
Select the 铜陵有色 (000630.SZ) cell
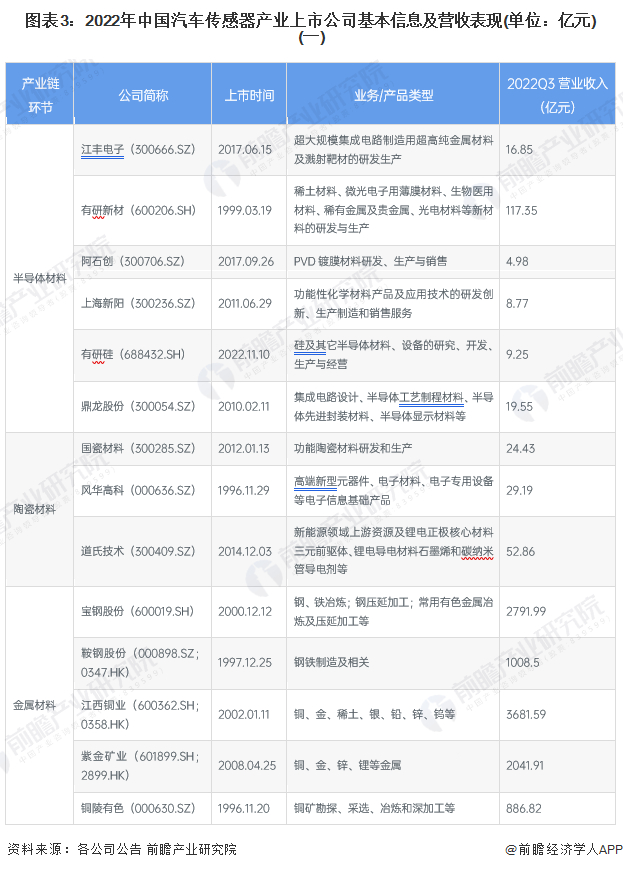(x=143, y=808)
